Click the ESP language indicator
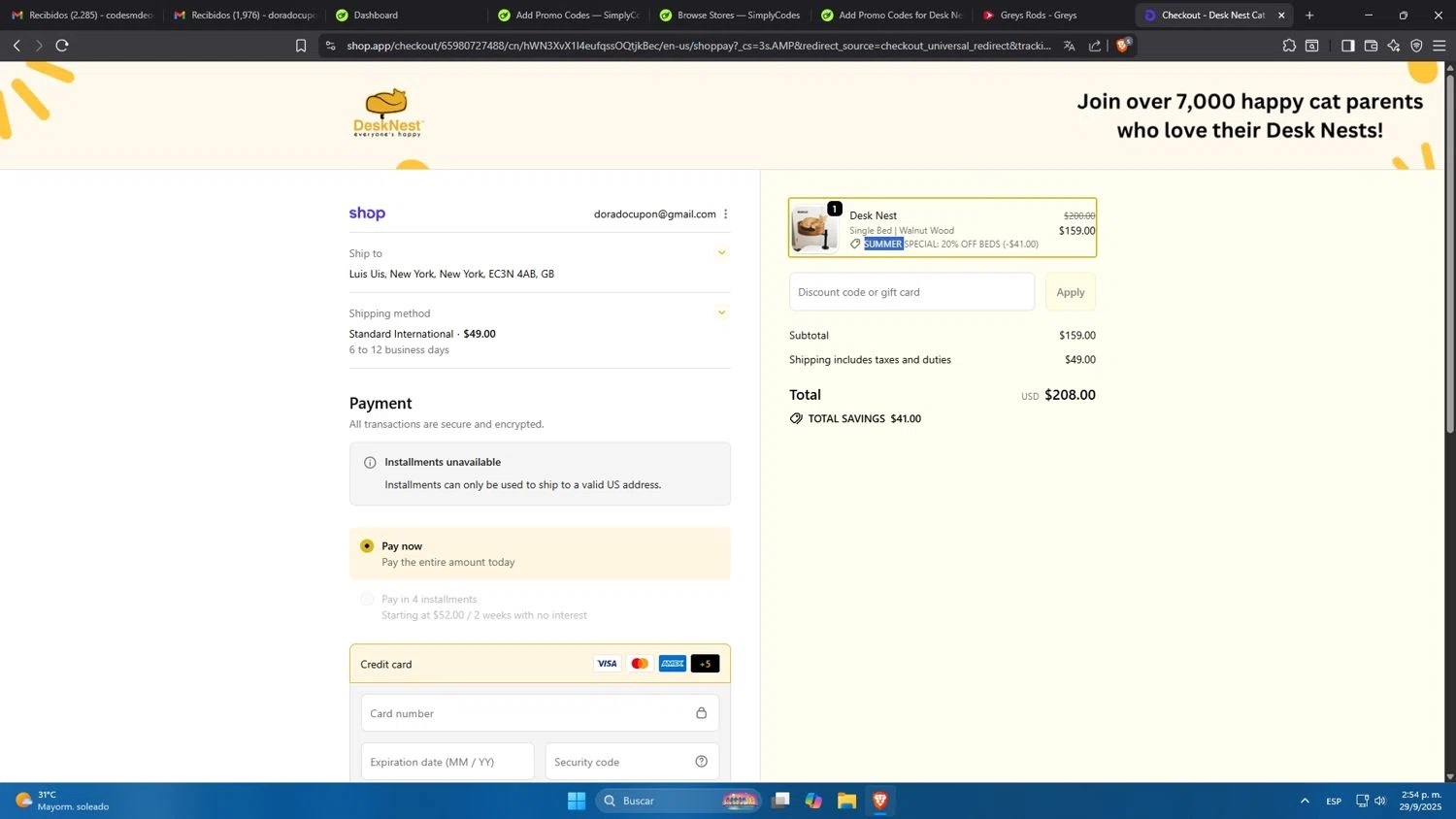The height and width of the screenshot is (819, 1456). [x=1334, y=801]
